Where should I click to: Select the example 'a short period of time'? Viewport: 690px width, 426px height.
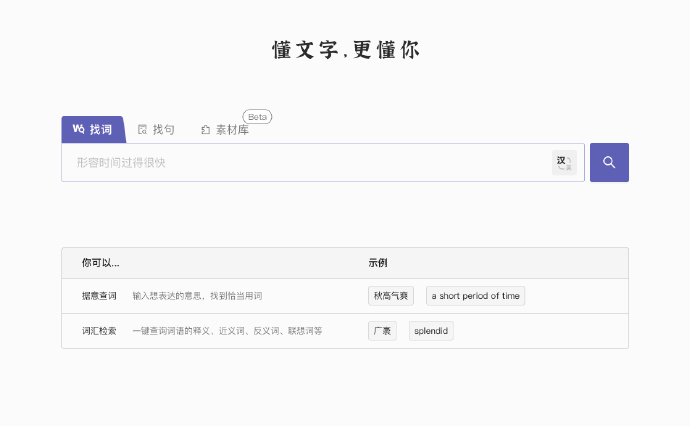click(x=475, y=296)
